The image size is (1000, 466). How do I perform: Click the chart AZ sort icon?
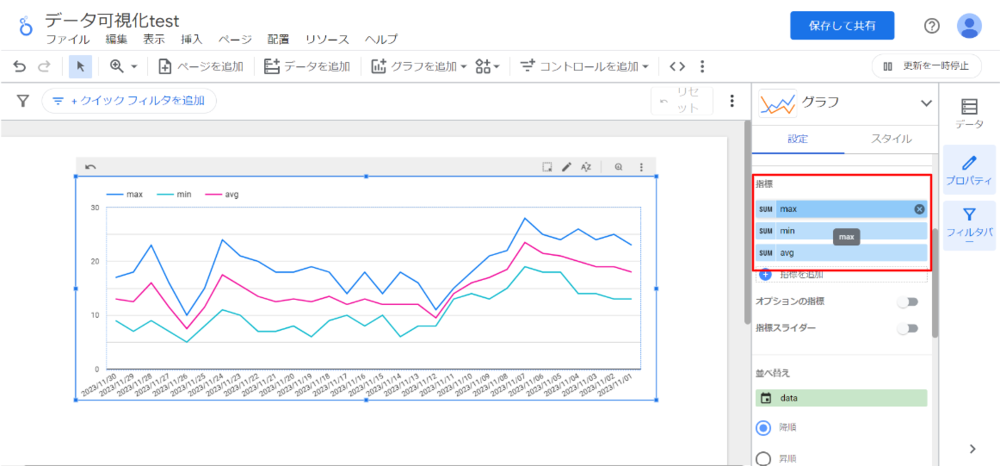tap(586, 166)
